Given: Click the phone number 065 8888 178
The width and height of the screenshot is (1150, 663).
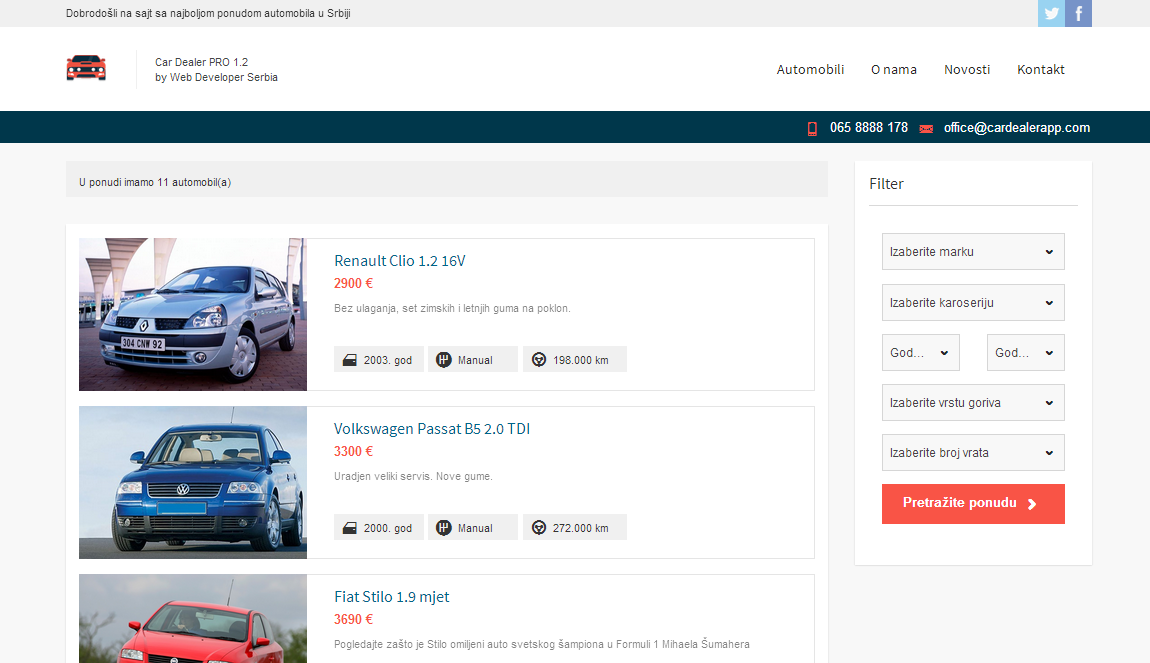Looking at the screenshot, I should point(868,128).
